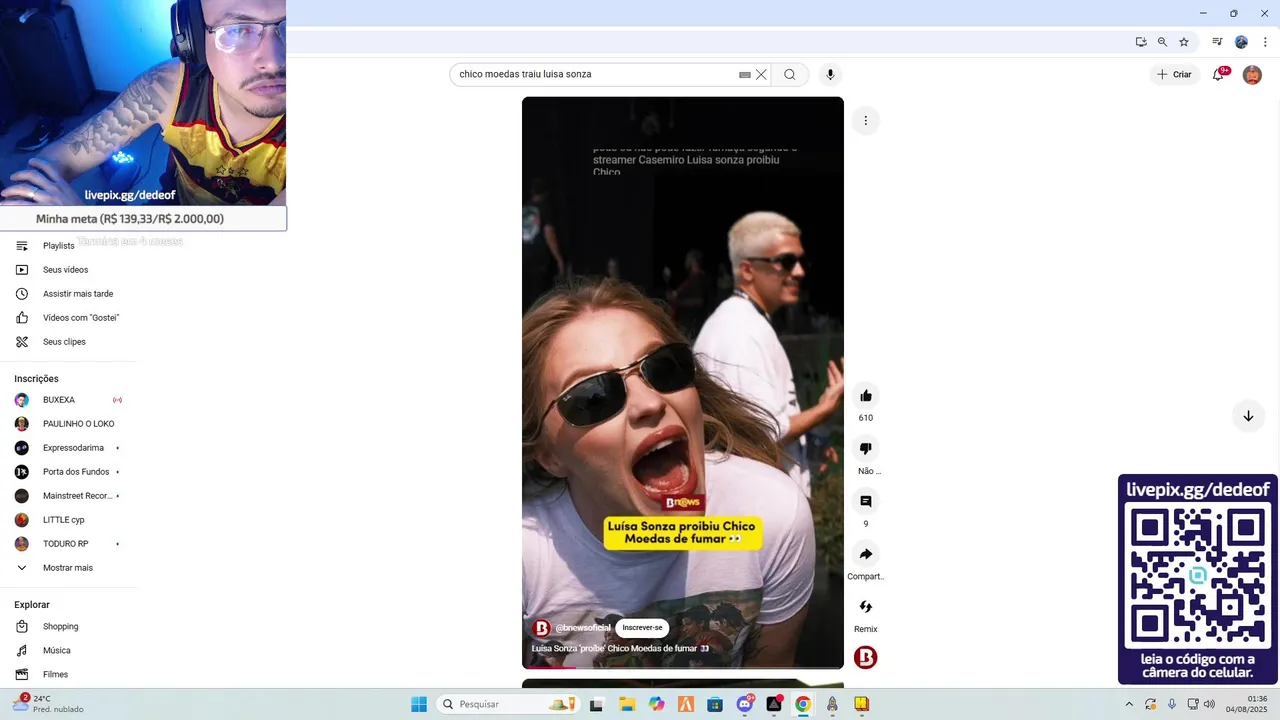
Task: Click taskbar Pesquisar search box
Action: coord(507,704)
